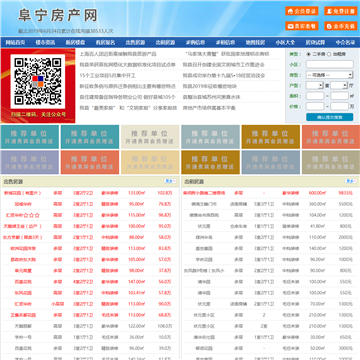The width and height of the screenshot is (360, 360).
Task: Click the 更多 link in 出租房源 panel header
Action: [x=351, y=181]
